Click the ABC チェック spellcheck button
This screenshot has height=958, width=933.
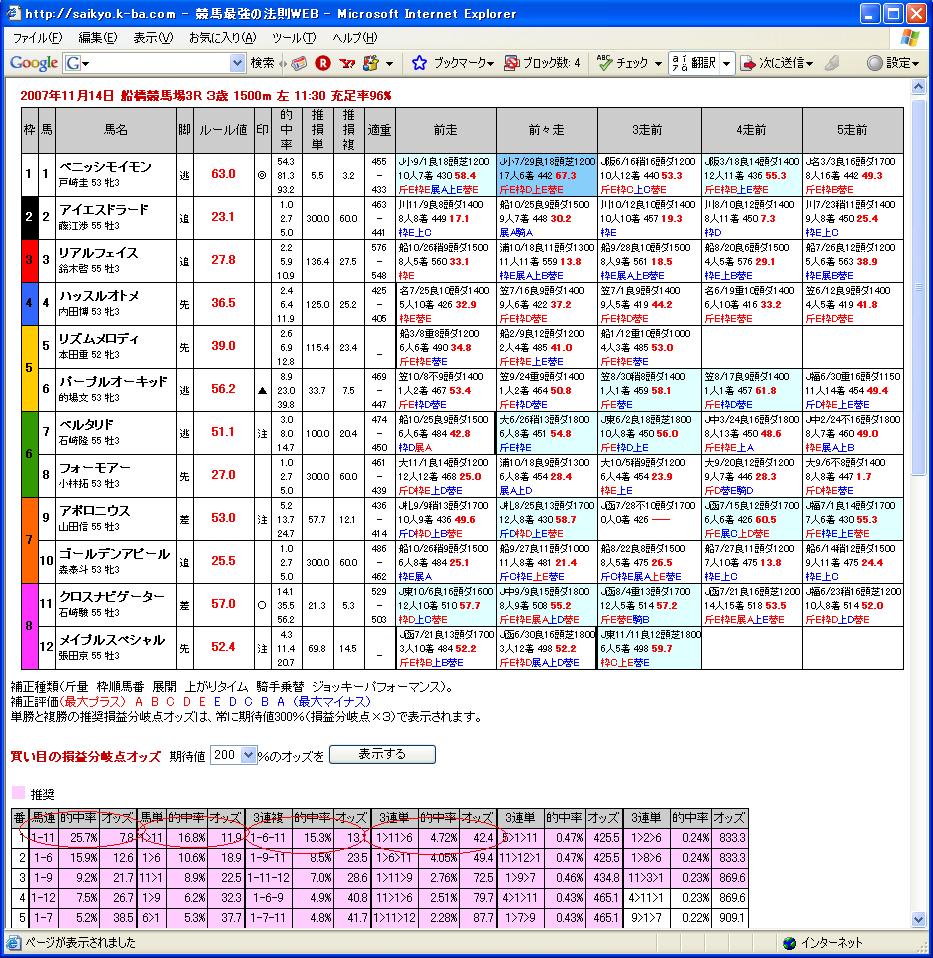[x=623, y=63]
